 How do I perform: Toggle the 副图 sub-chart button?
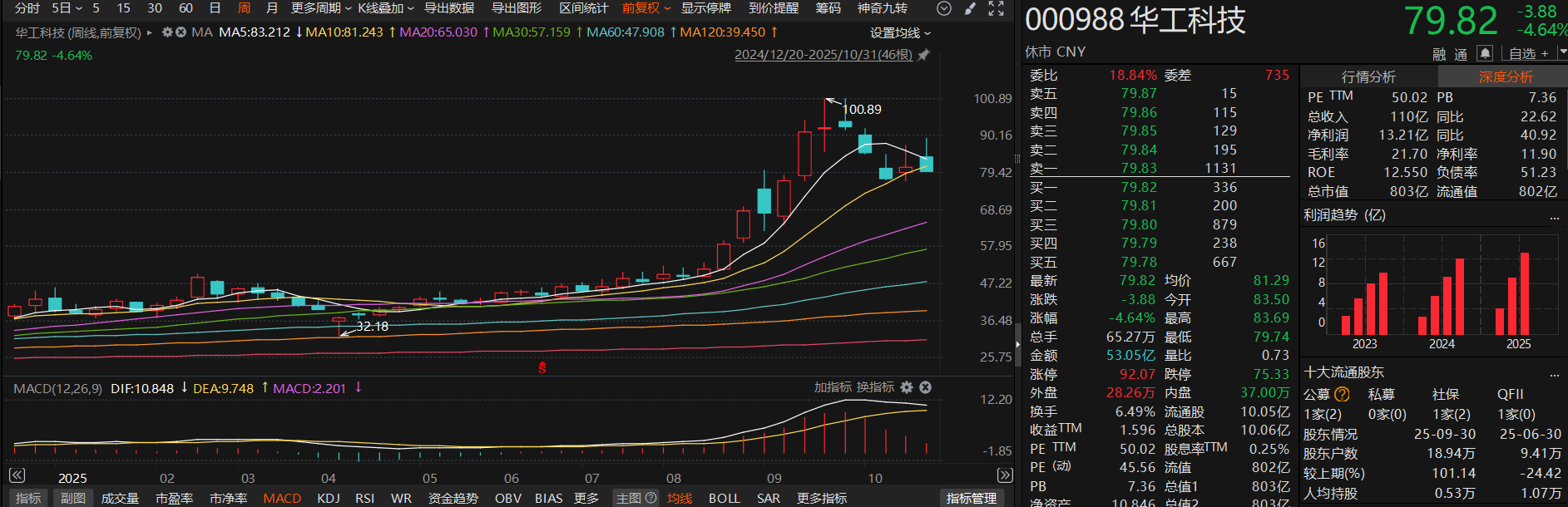coord(73,498)
